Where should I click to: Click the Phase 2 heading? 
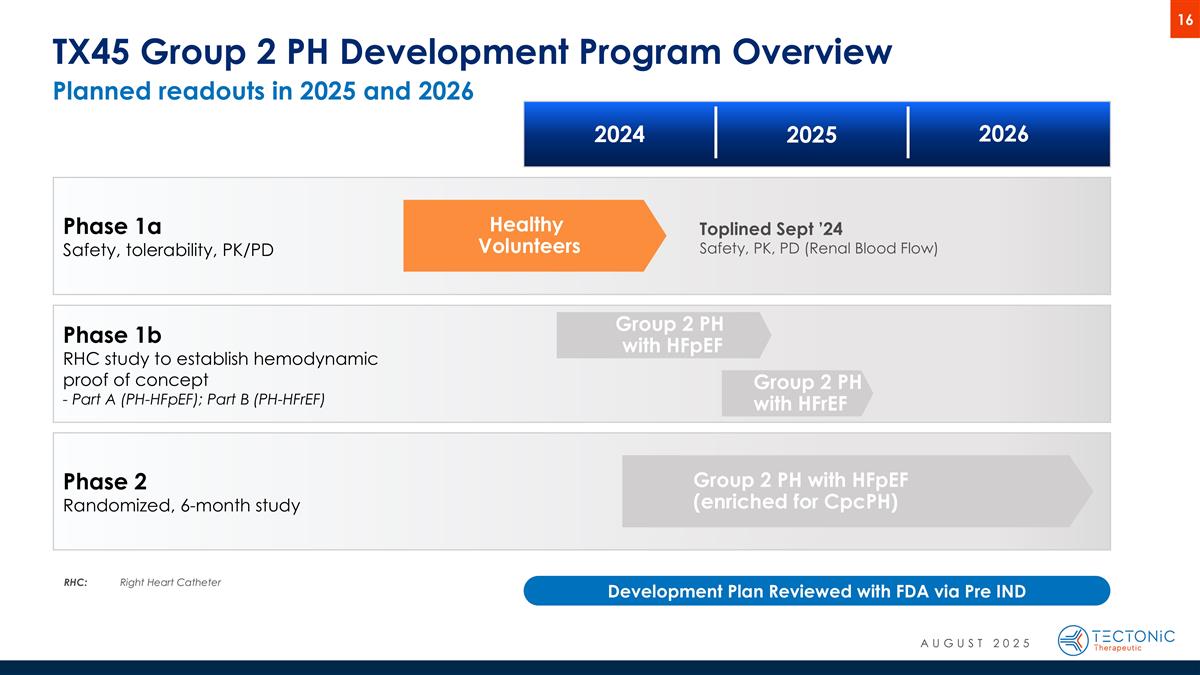click(x=105, y=481)
